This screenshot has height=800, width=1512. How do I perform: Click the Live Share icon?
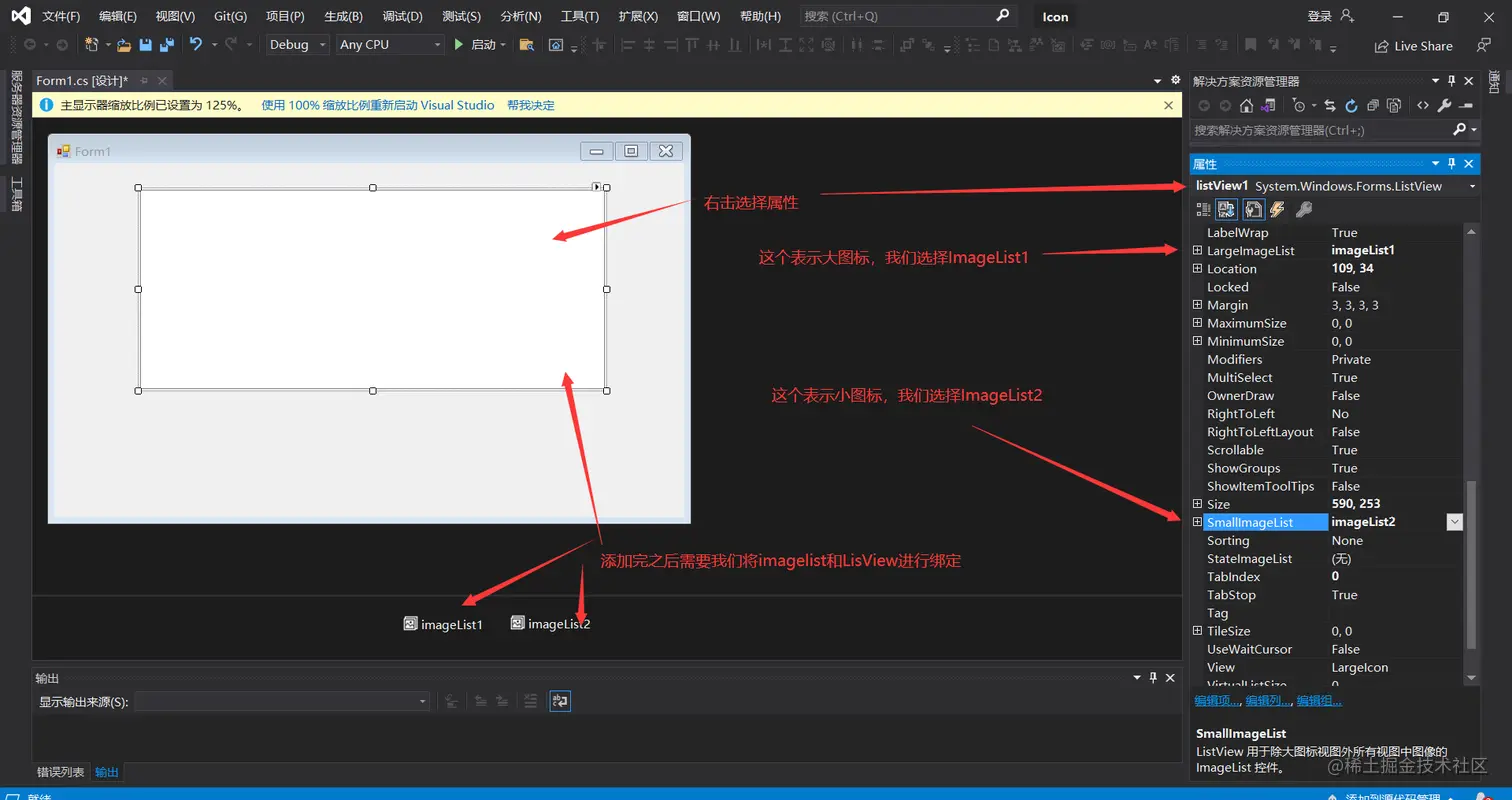(x=1381, y=46)
